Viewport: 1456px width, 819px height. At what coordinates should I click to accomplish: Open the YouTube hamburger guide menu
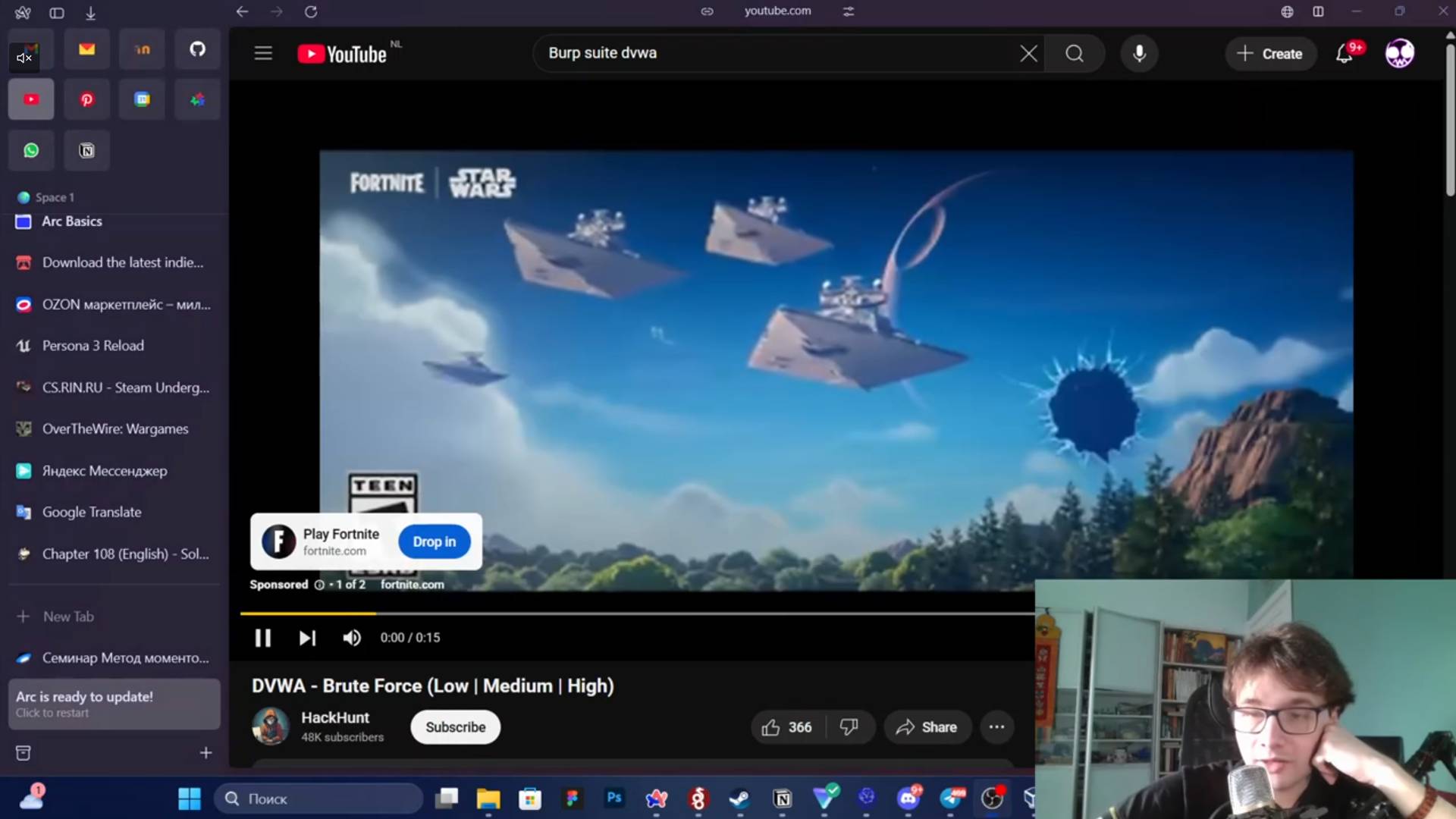click(x=263, y=53)
